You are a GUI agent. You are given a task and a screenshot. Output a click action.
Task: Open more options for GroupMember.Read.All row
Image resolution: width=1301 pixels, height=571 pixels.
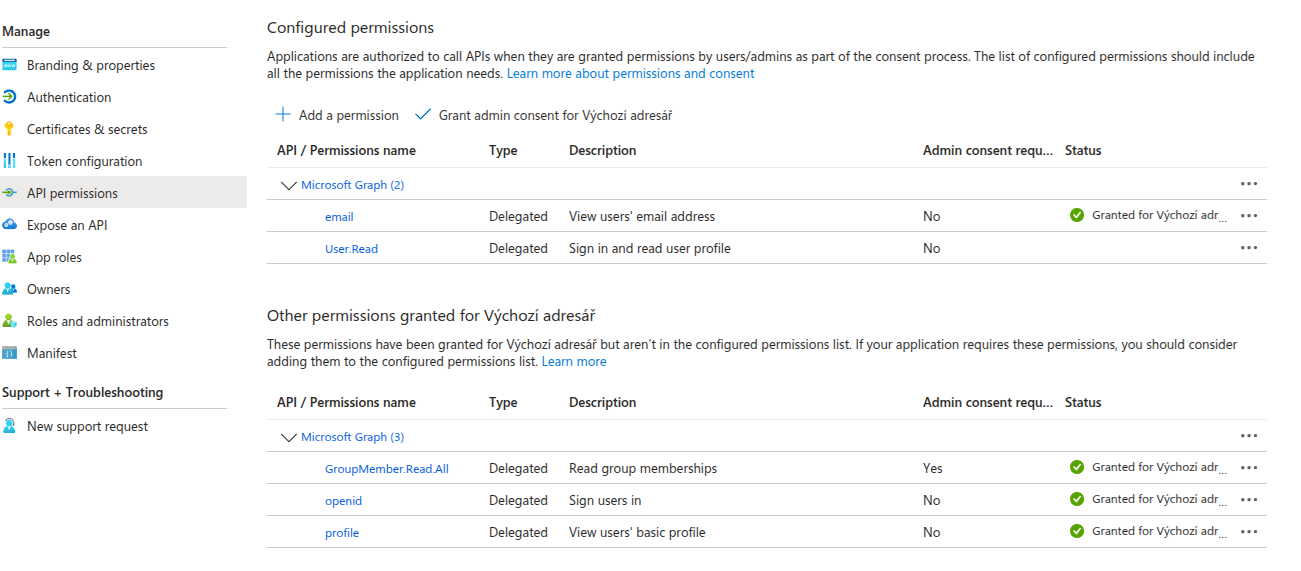click(1248, 468)
